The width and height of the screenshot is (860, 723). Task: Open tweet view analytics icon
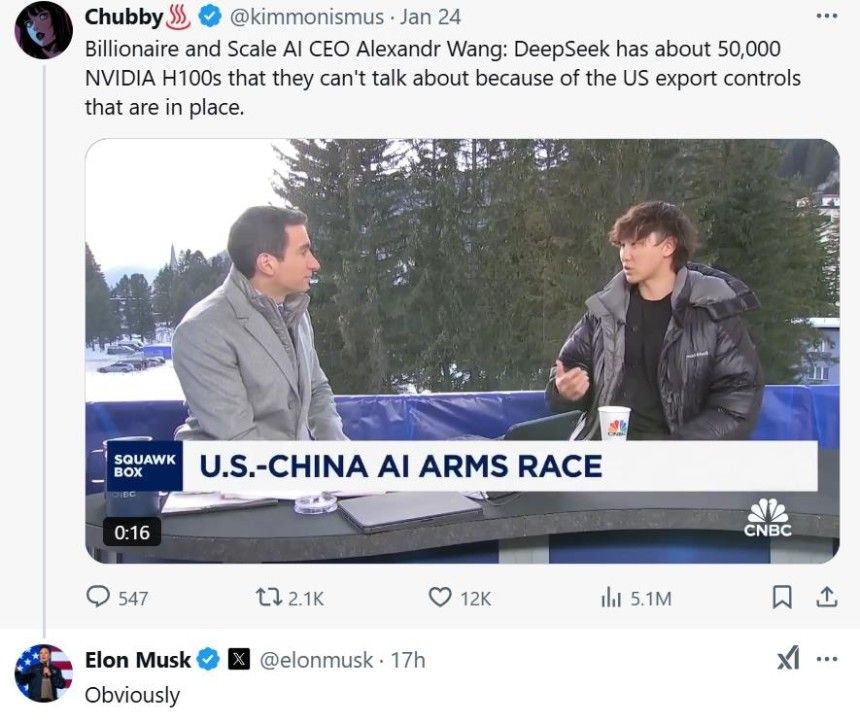(611, 597)
